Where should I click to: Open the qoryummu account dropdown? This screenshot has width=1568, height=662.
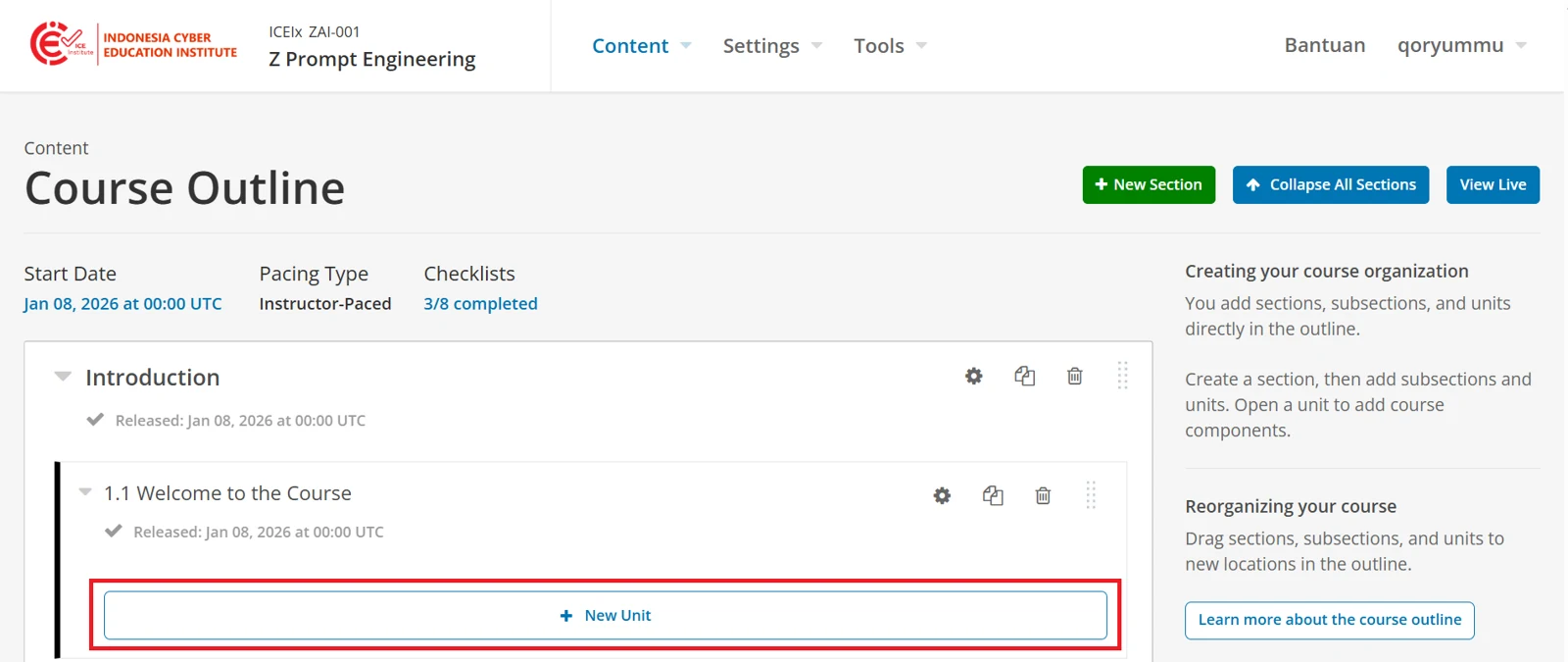point(1462,45)
